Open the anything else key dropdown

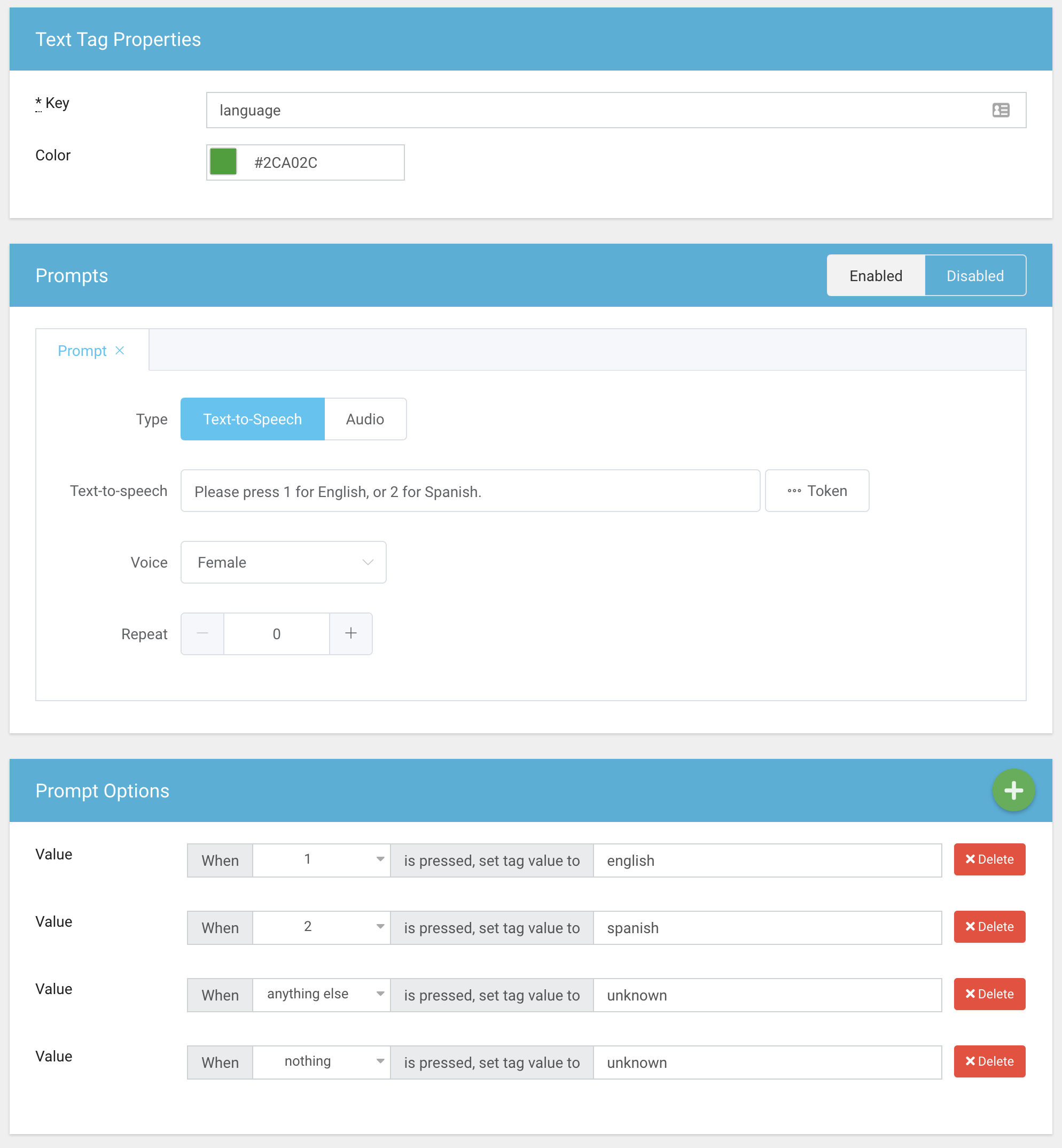(x=321, y=994)
